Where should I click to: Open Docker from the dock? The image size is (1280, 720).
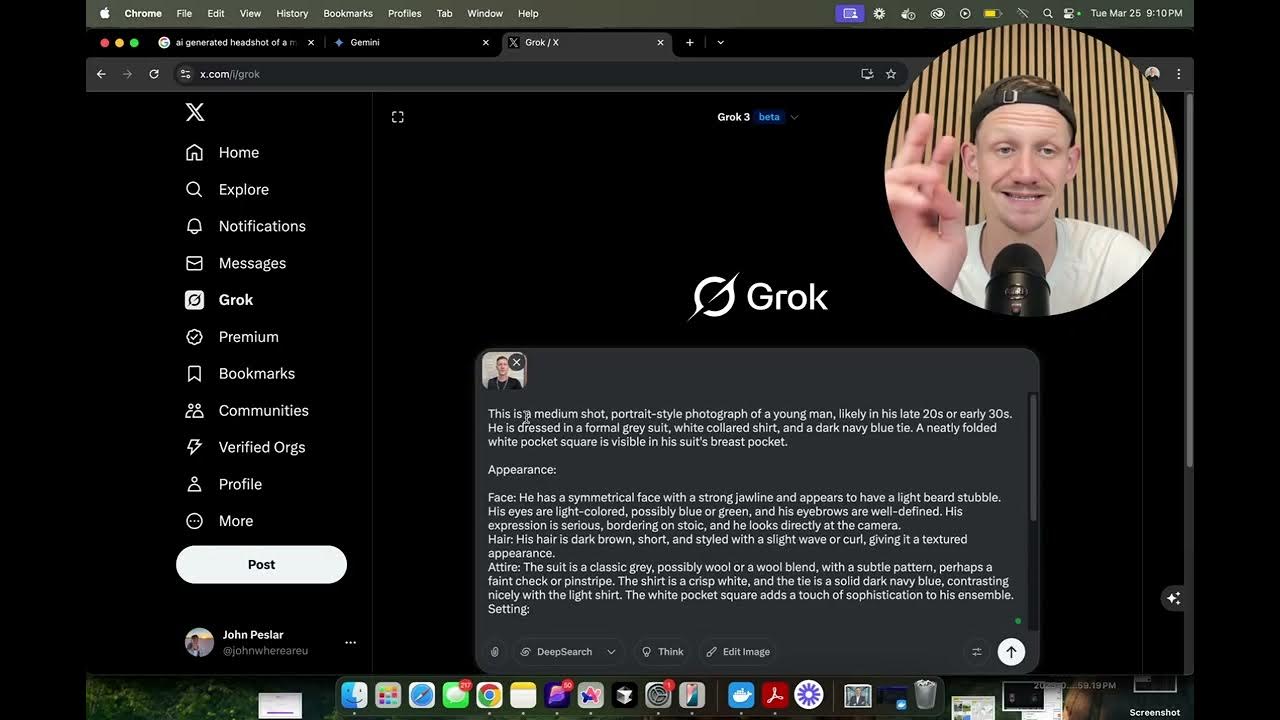point(741,694)
